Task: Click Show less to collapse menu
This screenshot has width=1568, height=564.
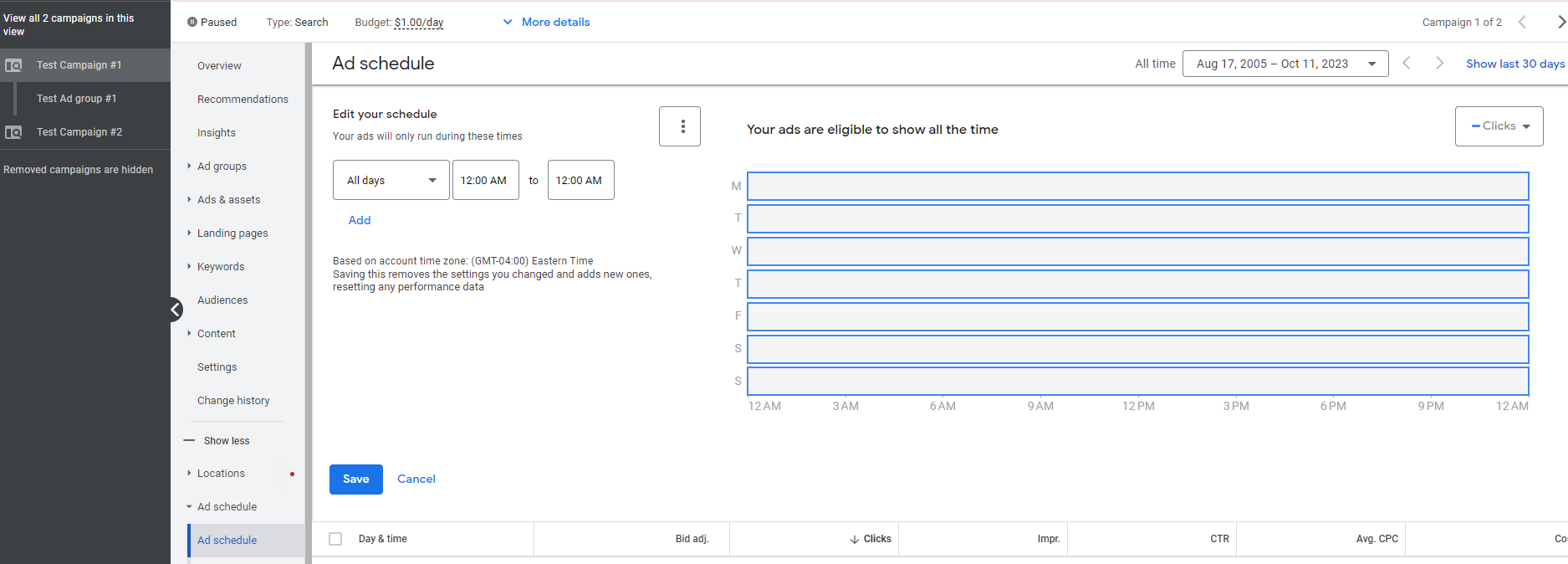Action: click(226, 441)
